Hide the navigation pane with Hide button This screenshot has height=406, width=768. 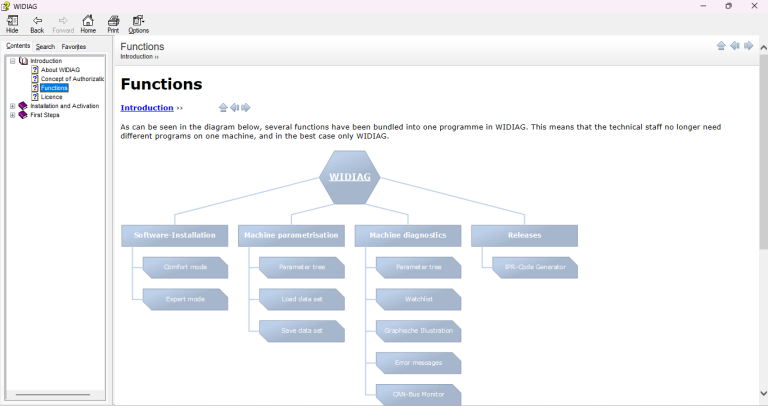click(x=12, y=24)
